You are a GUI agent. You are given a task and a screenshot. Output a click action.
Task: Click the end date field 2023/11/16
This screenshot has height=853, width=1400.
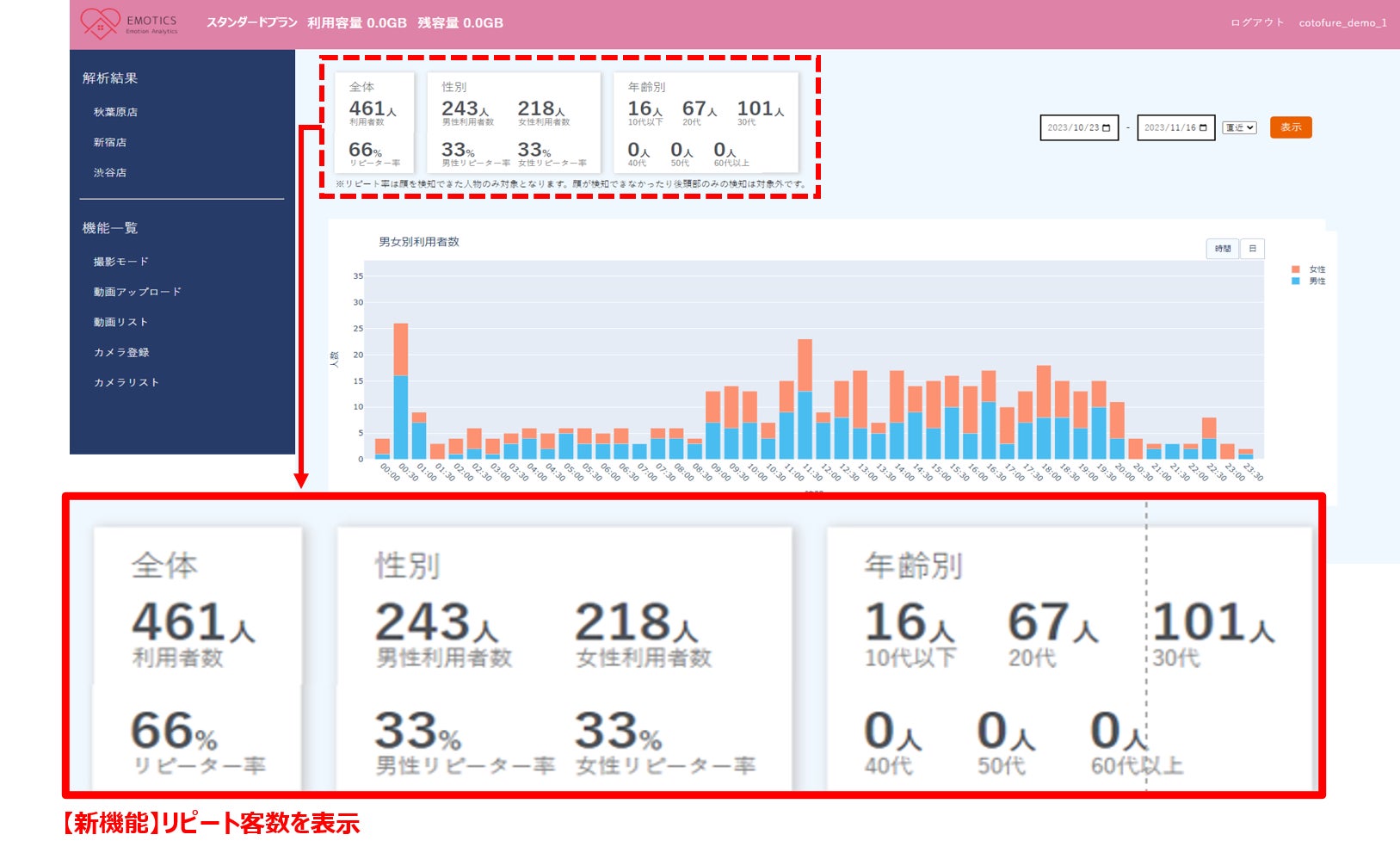tap(1175, 127)
